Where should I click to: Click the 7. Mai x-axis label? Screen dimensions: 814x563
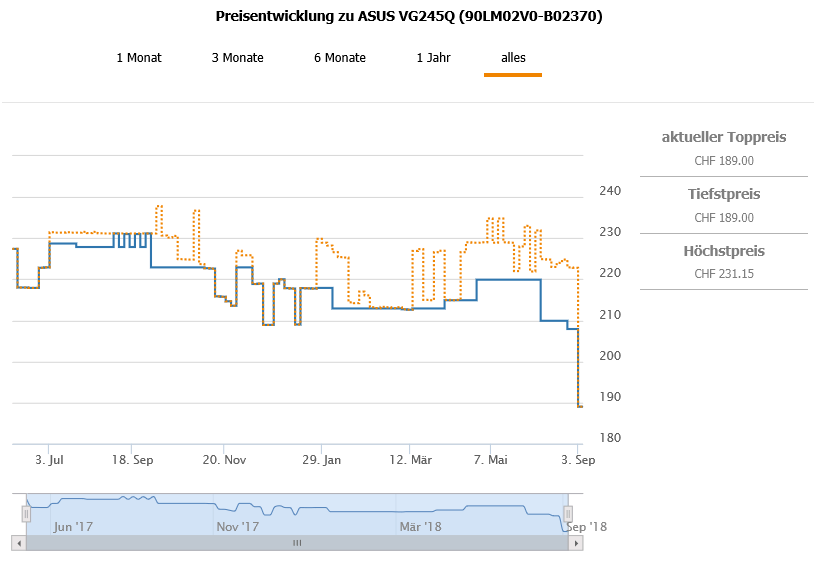click(x=490, y=460)
